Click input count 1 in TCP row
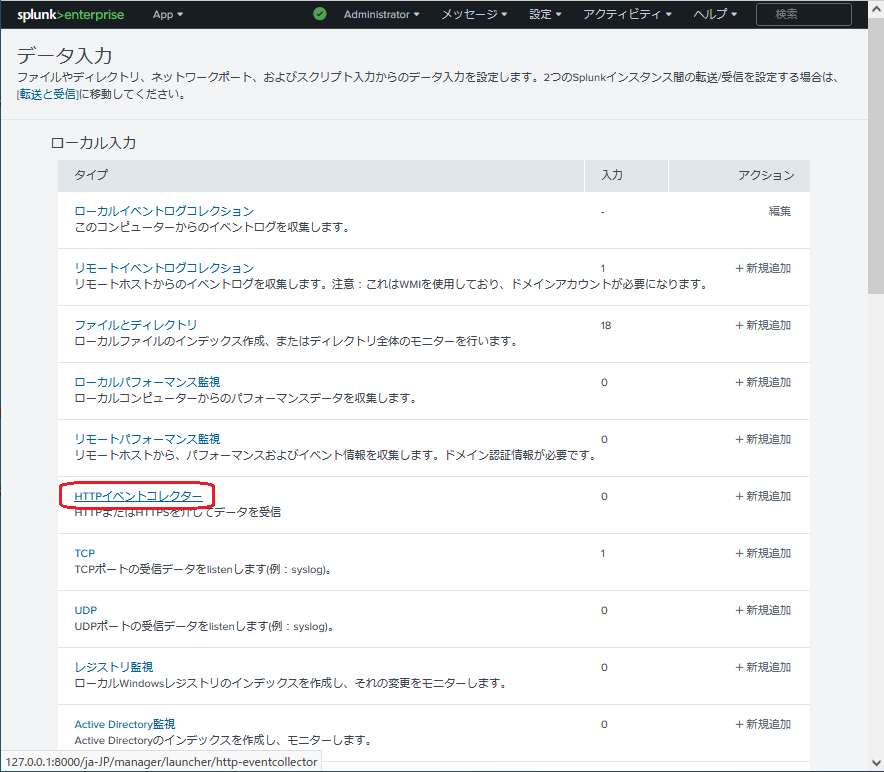 603,553
